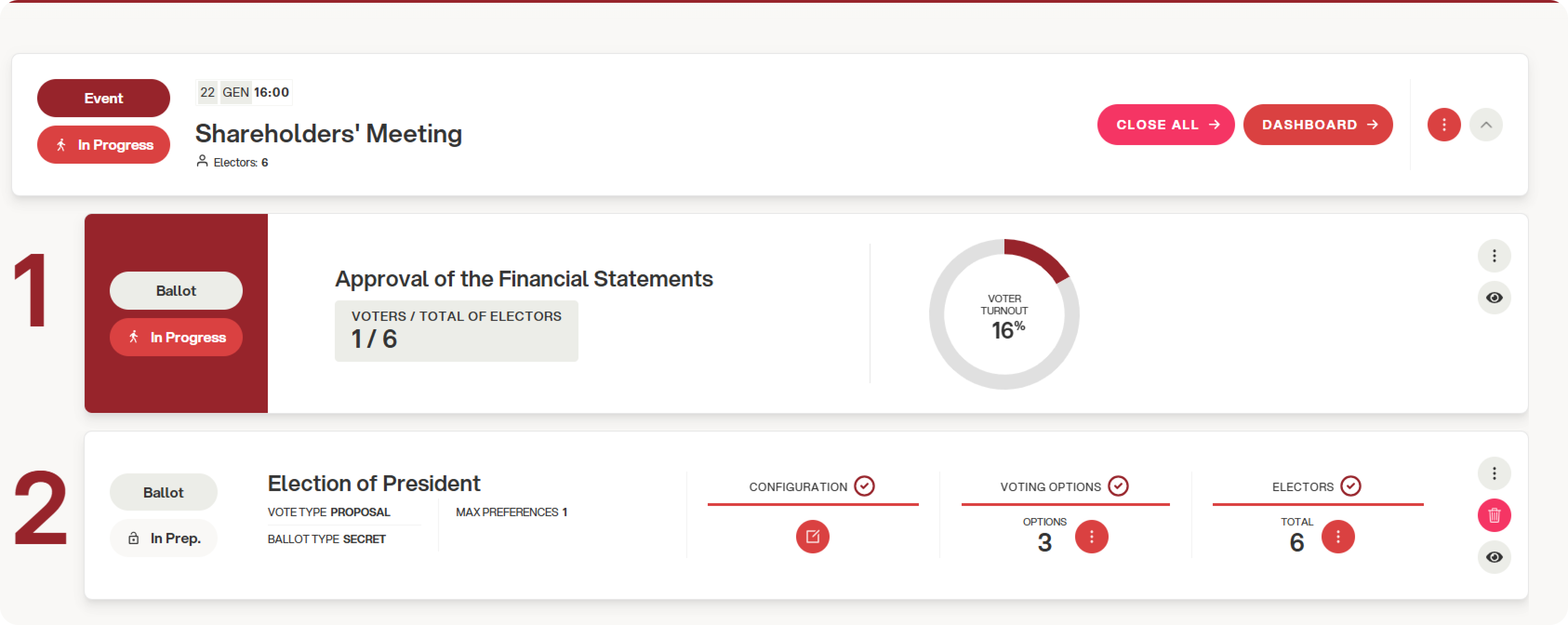Open the Election of President ballot's three-dot menu
This screenshot has height=625, width=1568.
coord(1494,473)
